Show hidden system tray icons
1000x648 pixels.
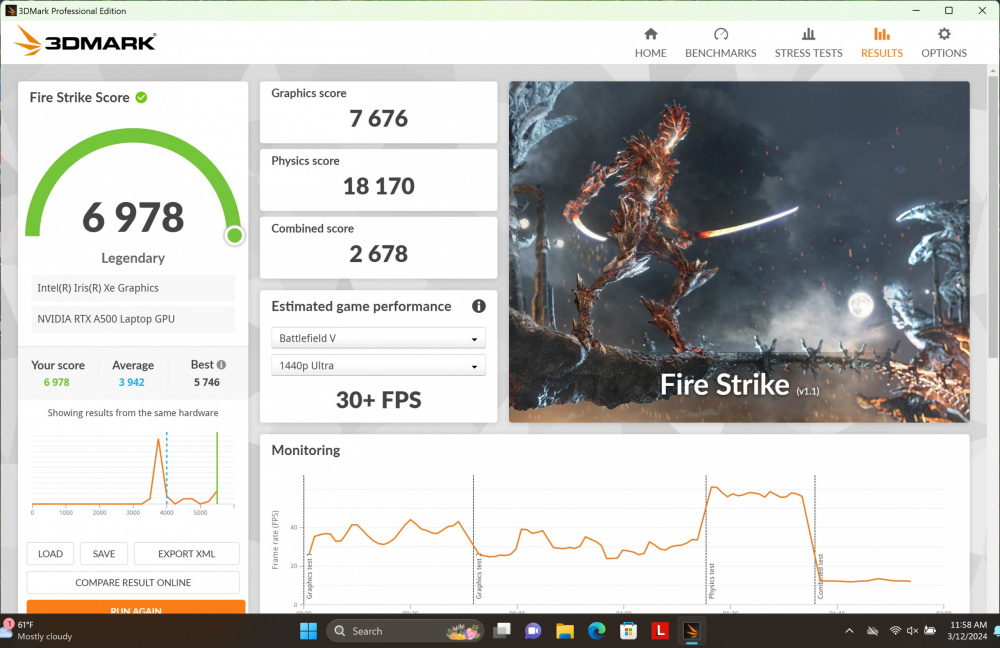(849, 631)
